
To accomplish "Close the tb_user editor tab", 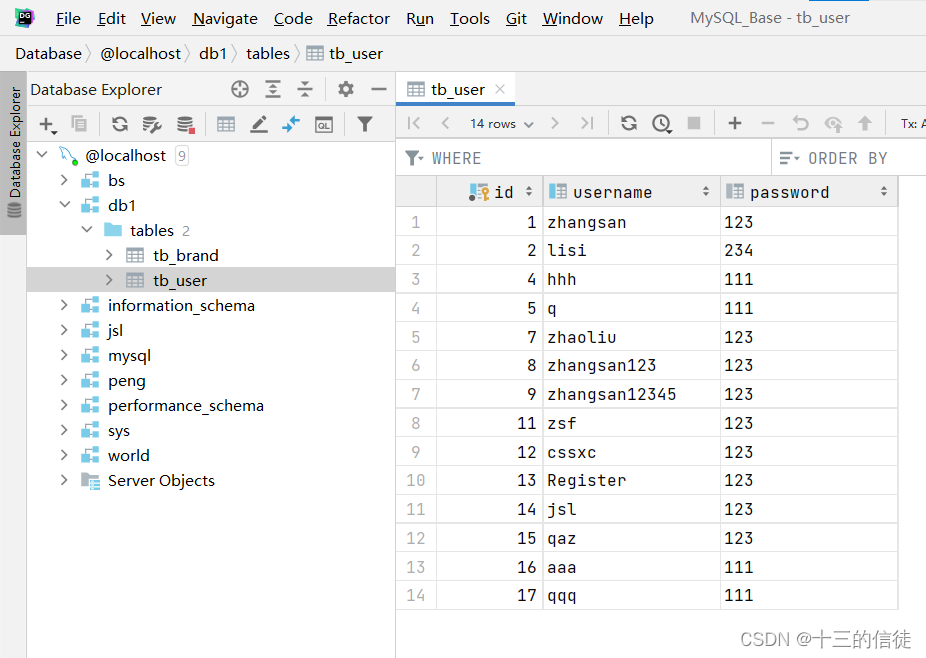I will 500,89.
